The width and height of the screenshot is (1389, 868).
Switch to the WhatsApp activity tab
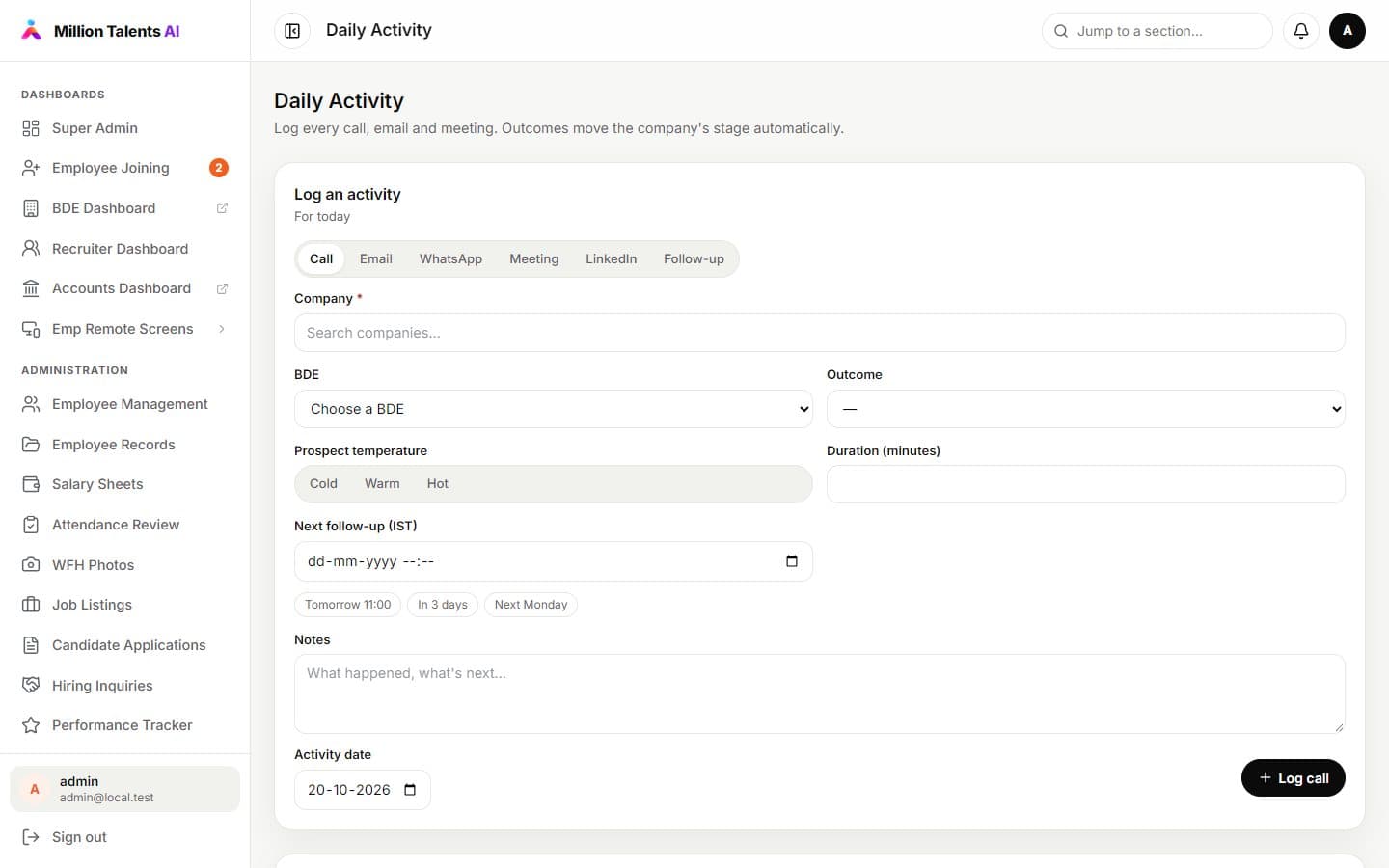[450, 259]
